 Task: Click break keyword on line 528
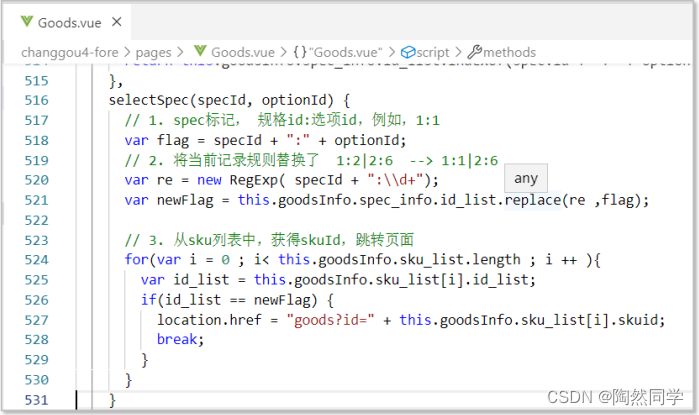pyautogui.click(x=177, y=340)
